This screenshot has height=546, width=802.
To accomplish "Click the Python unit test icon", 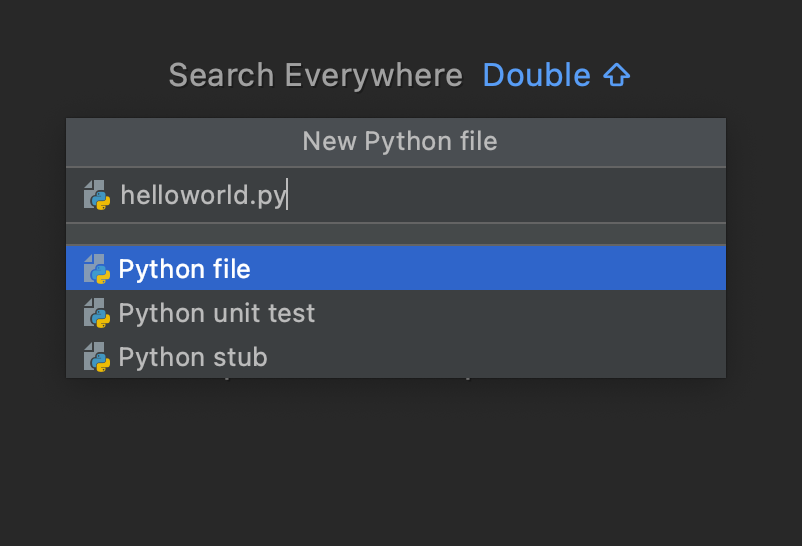I will (97, 313).
